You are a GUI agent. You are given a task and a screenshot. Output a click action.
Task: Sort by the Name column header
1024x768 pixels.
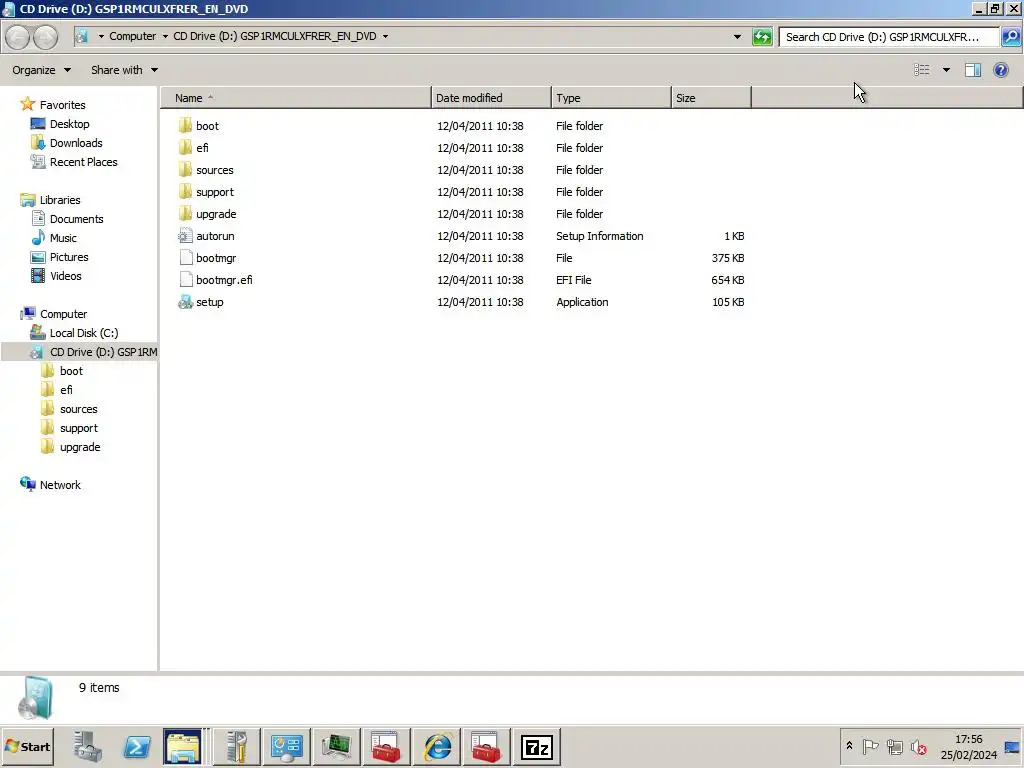296,98
